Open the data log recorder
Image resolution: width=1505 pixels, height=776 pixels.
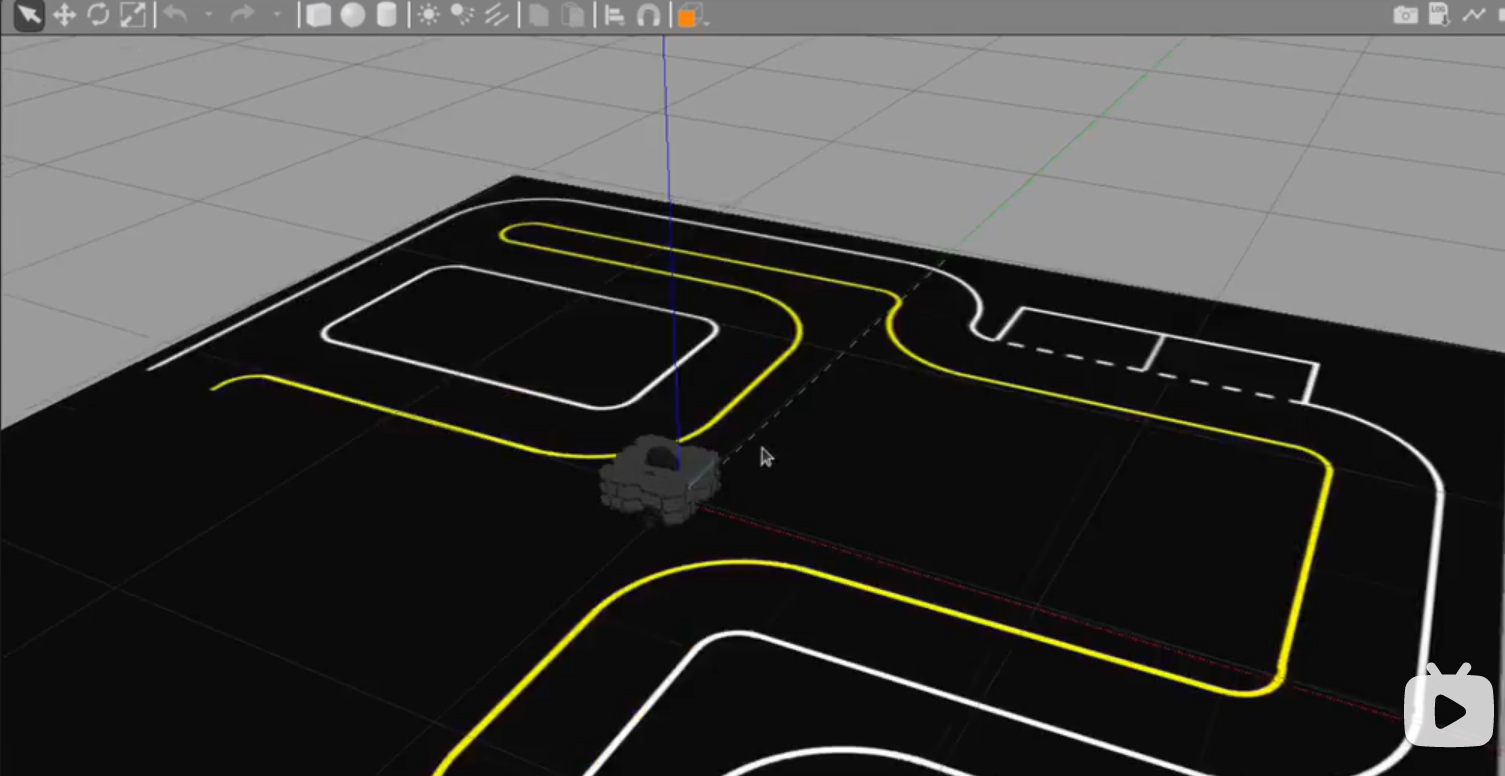pyautogui.click(x=1438, y=15)
